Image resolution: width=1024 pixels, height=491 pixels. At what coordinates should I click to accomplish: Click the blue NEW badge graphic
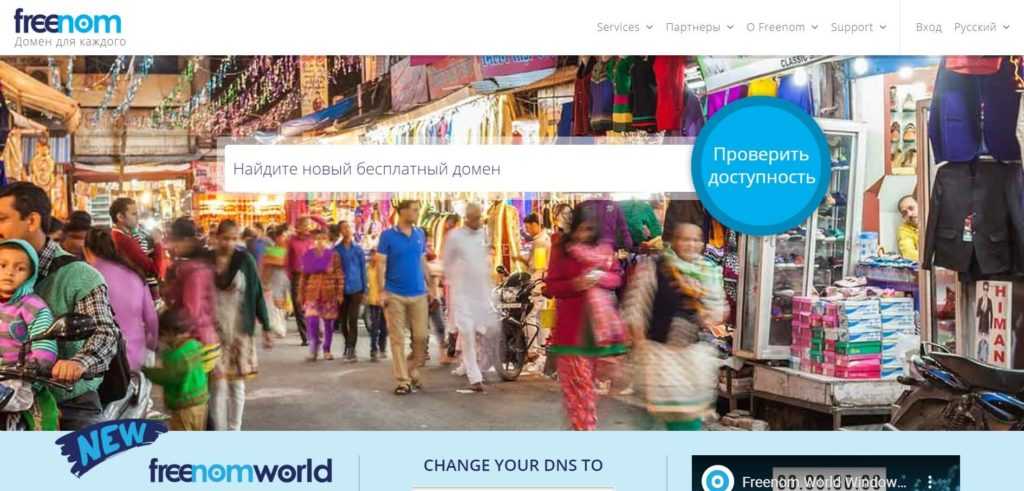pos(111,446)
